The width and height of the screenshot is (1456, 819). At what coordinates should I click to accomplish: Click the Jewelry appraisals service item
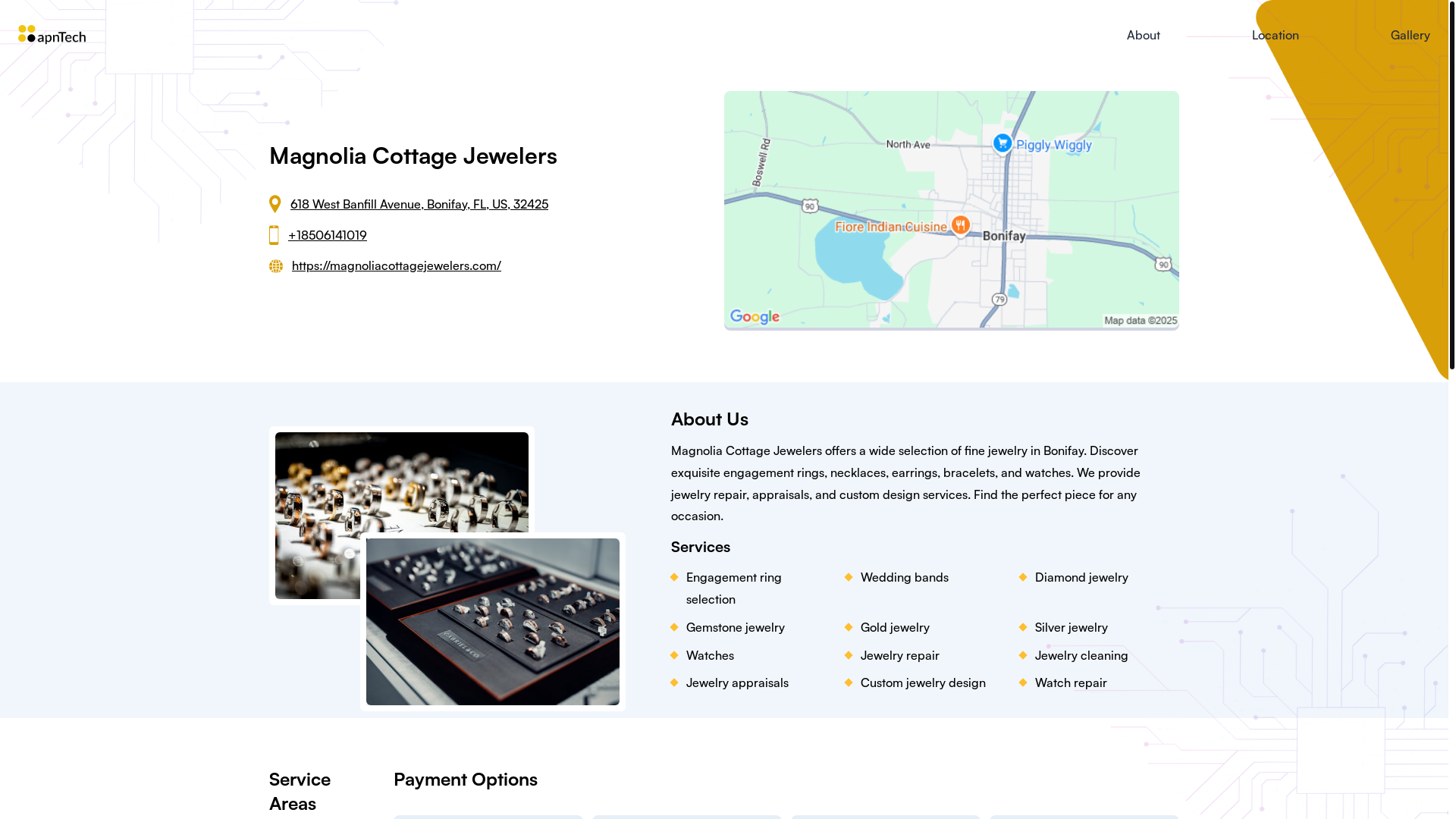coord(737,682)
